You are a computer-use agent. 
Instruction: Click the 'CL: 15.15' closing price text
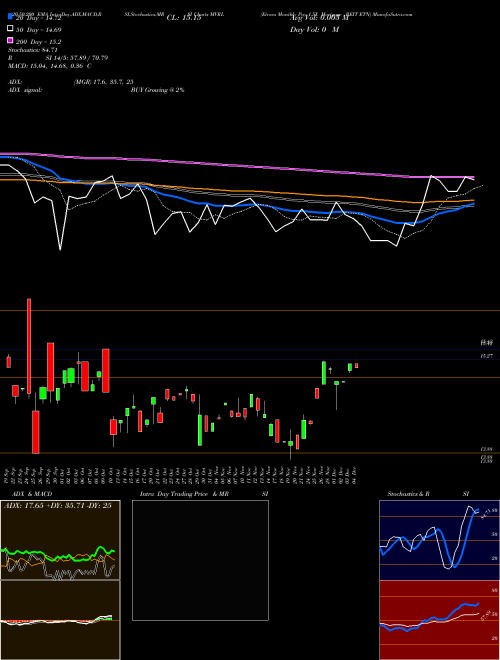[184, 18]
